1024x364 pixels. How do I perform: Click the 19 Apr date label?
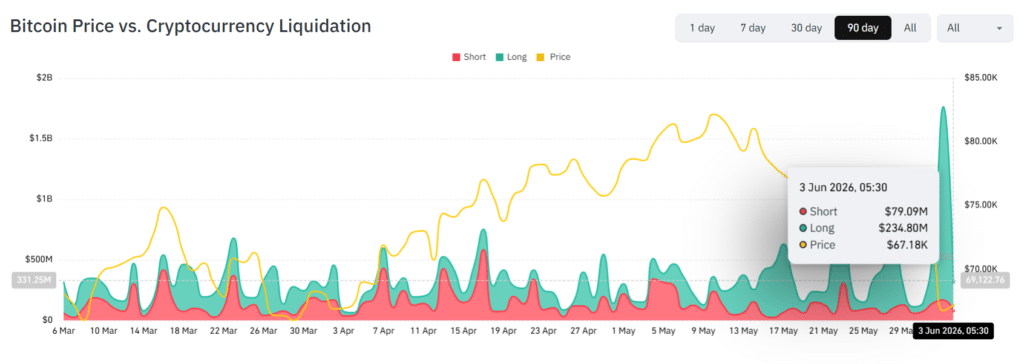point(504,331)
